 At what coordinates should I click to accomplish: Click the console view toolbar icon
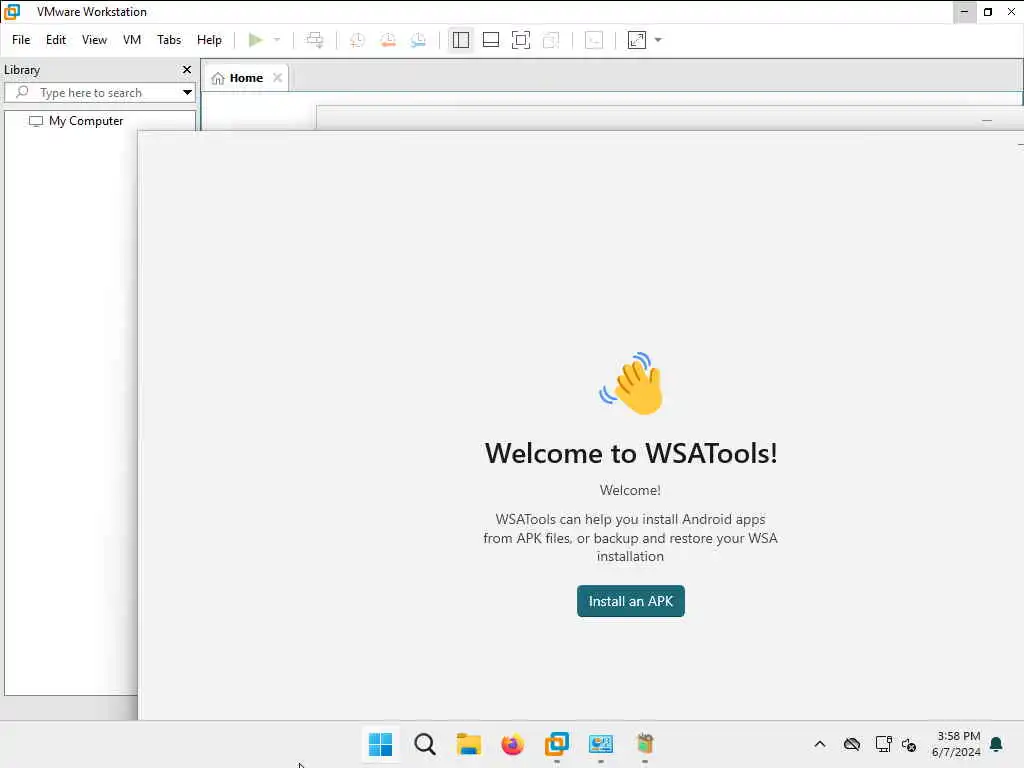[594, 40]
